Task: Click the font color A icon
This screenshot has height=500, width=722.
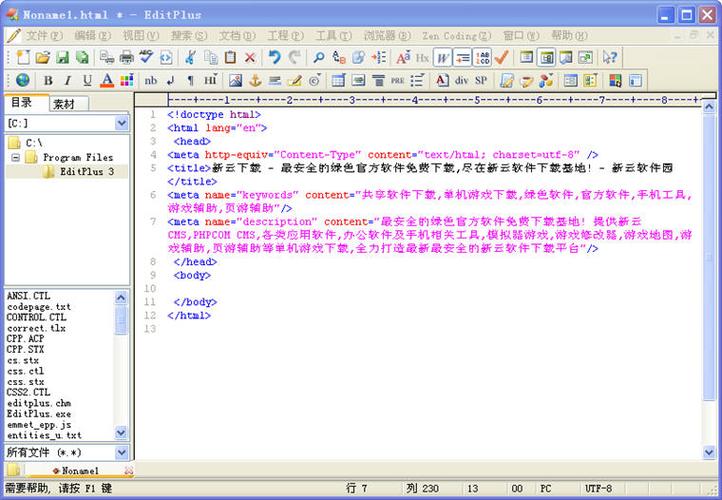Action: click(x=107, y=80)
